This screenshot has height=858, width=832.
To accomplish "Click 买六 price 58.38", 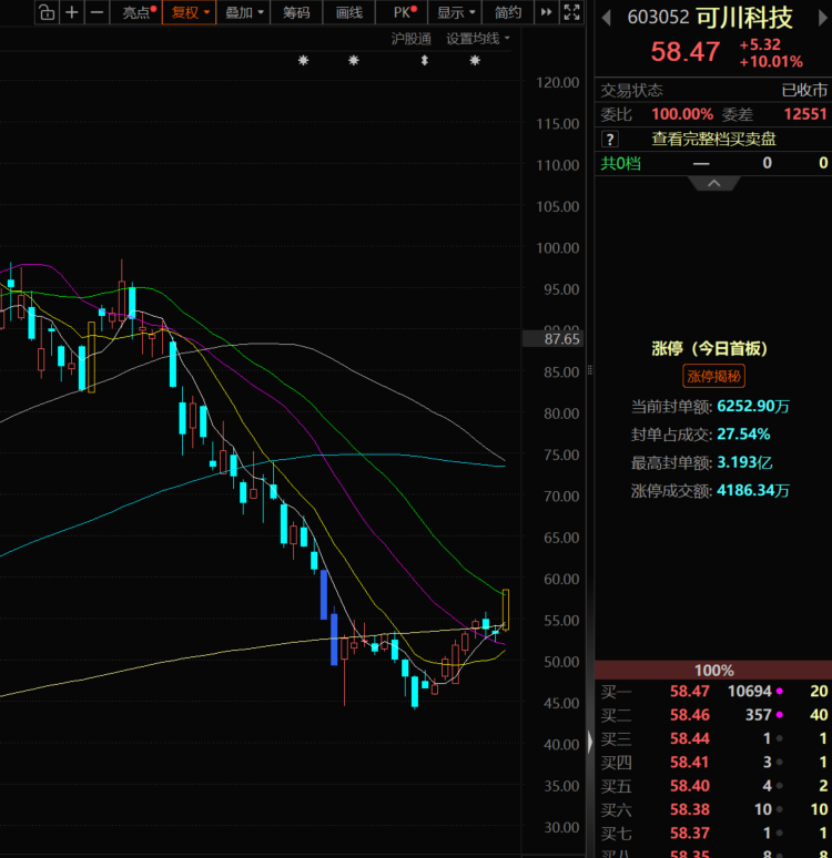I will (x=690, y=809).
